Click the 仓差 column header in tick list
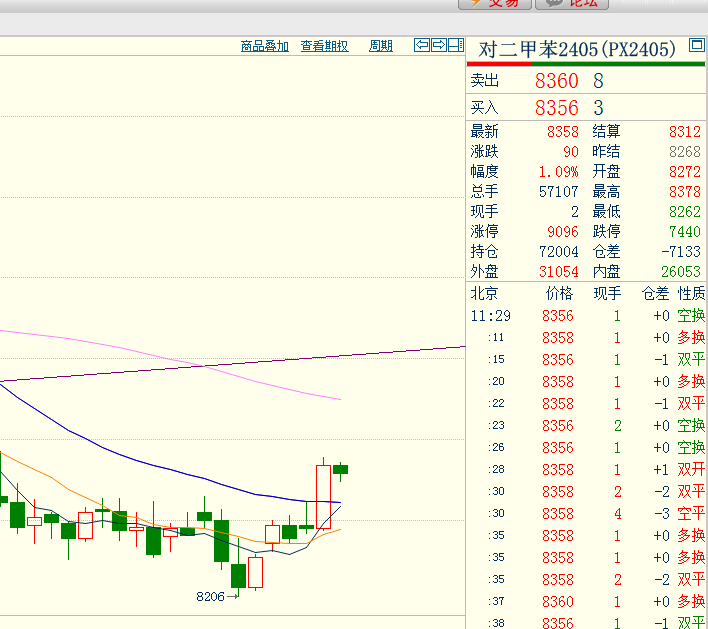Viewport: 708px width, 629px height. tap(655, 294)
